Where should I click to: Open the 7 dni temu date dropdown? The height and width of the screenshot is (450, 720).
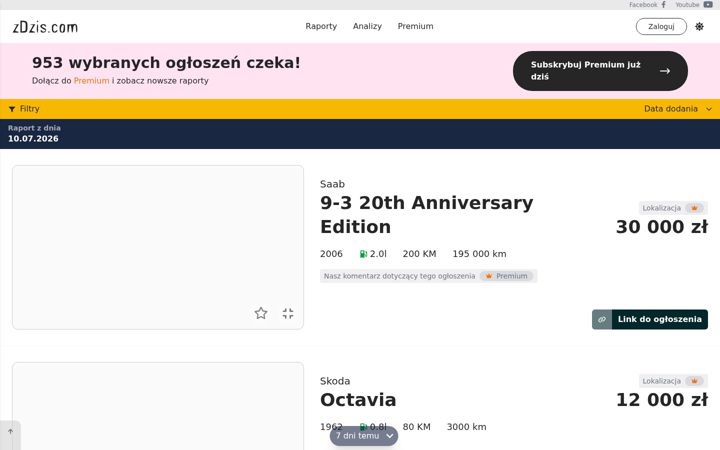pos(364,436)
